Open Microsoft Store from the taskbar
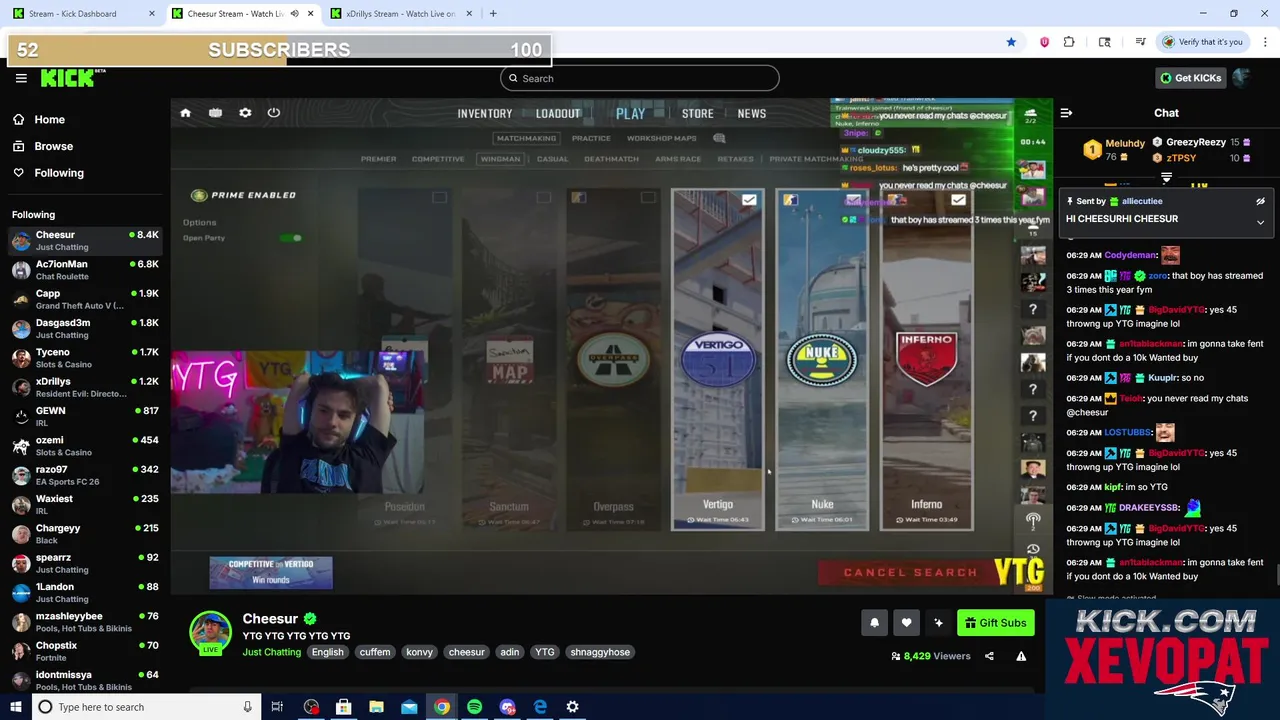Screen dimensions: 1280x720 click(343, 707)
